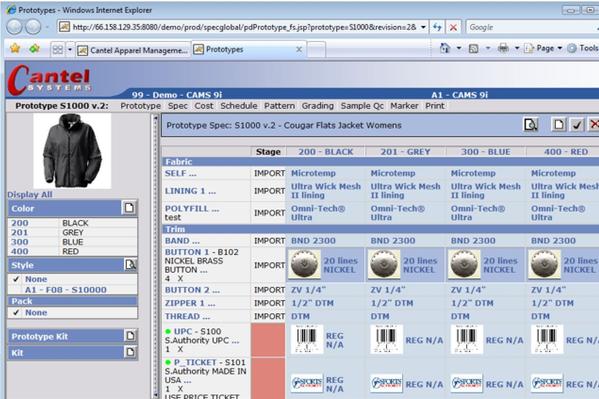
Task: Click the Refresh icon beside address bar
Action: (x=437, y=27)
